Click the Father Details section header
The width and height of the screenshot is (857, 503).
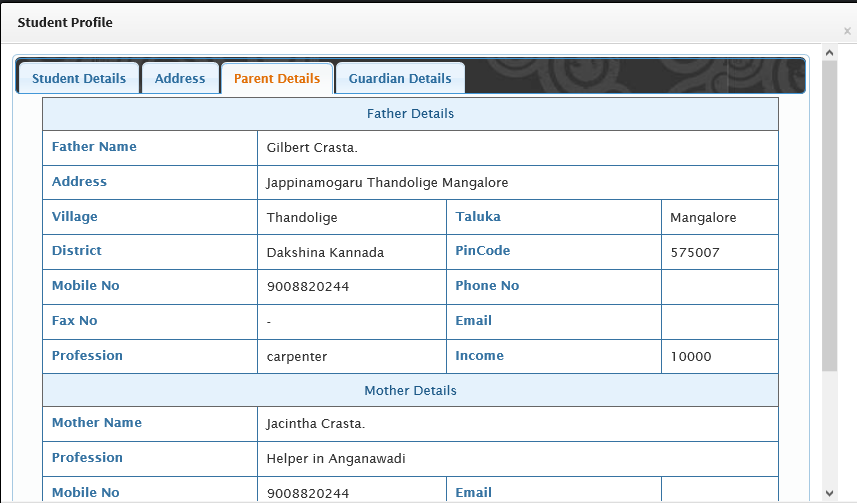click(410, 114)
